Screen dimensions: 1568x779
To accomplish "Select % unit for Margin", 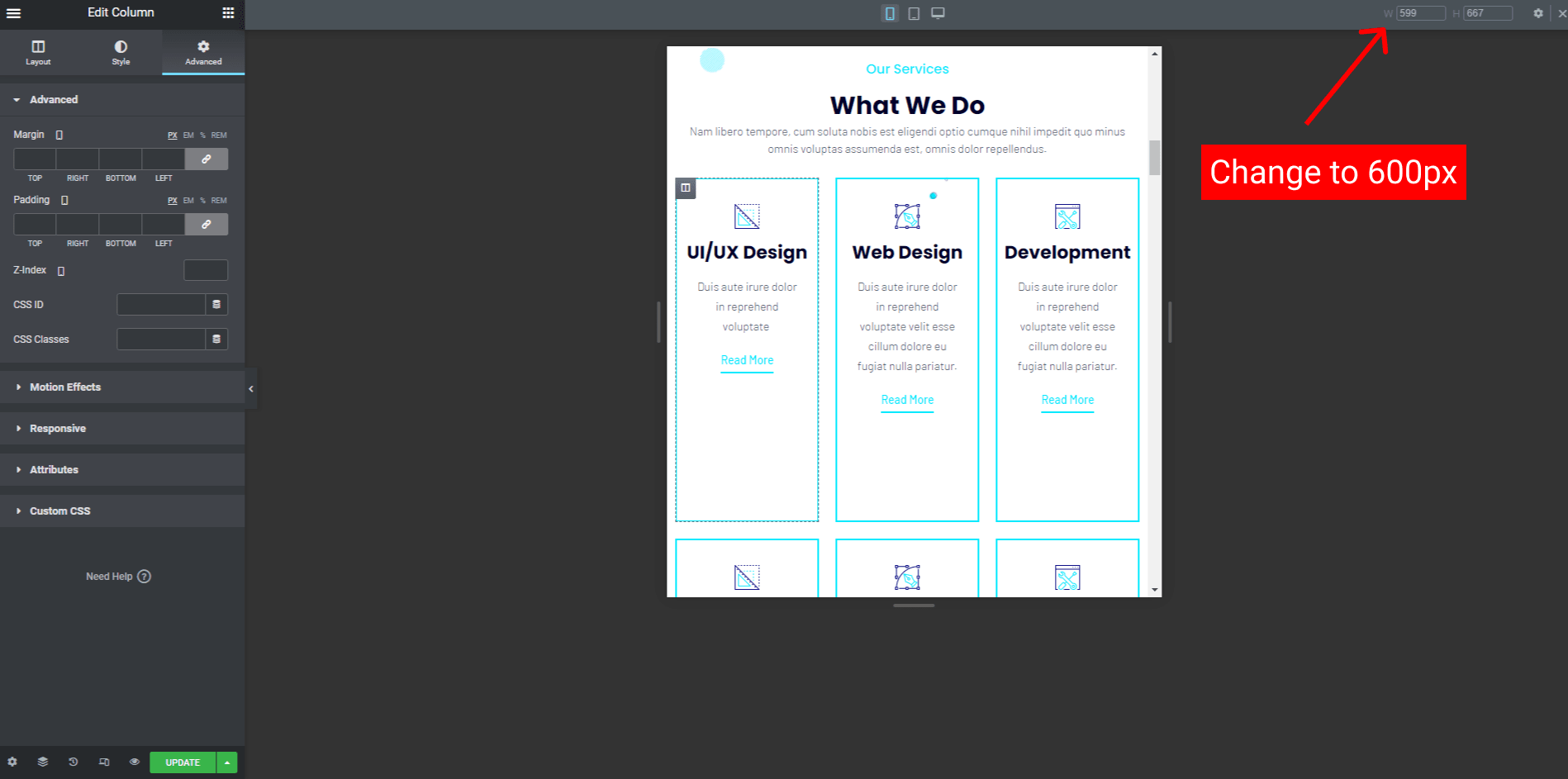I will 202,135.
